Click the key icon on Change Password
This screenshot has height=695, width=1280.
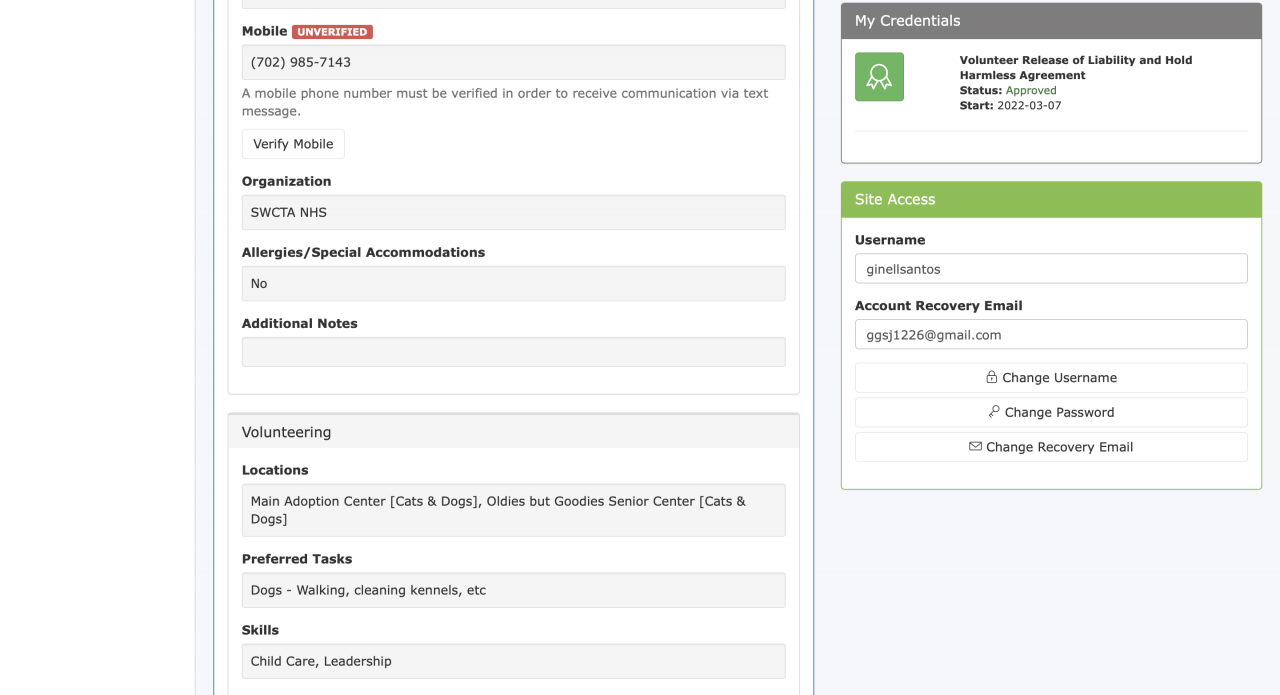[x=994, y=411]
